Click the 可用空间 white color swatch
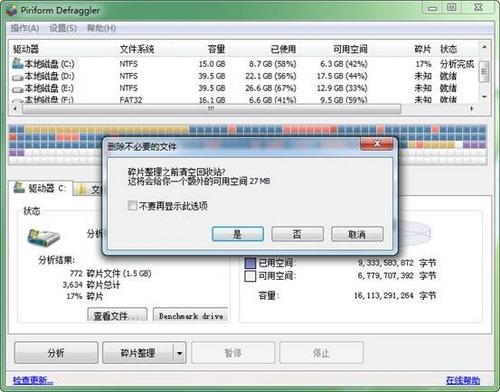 click(250, 276)
